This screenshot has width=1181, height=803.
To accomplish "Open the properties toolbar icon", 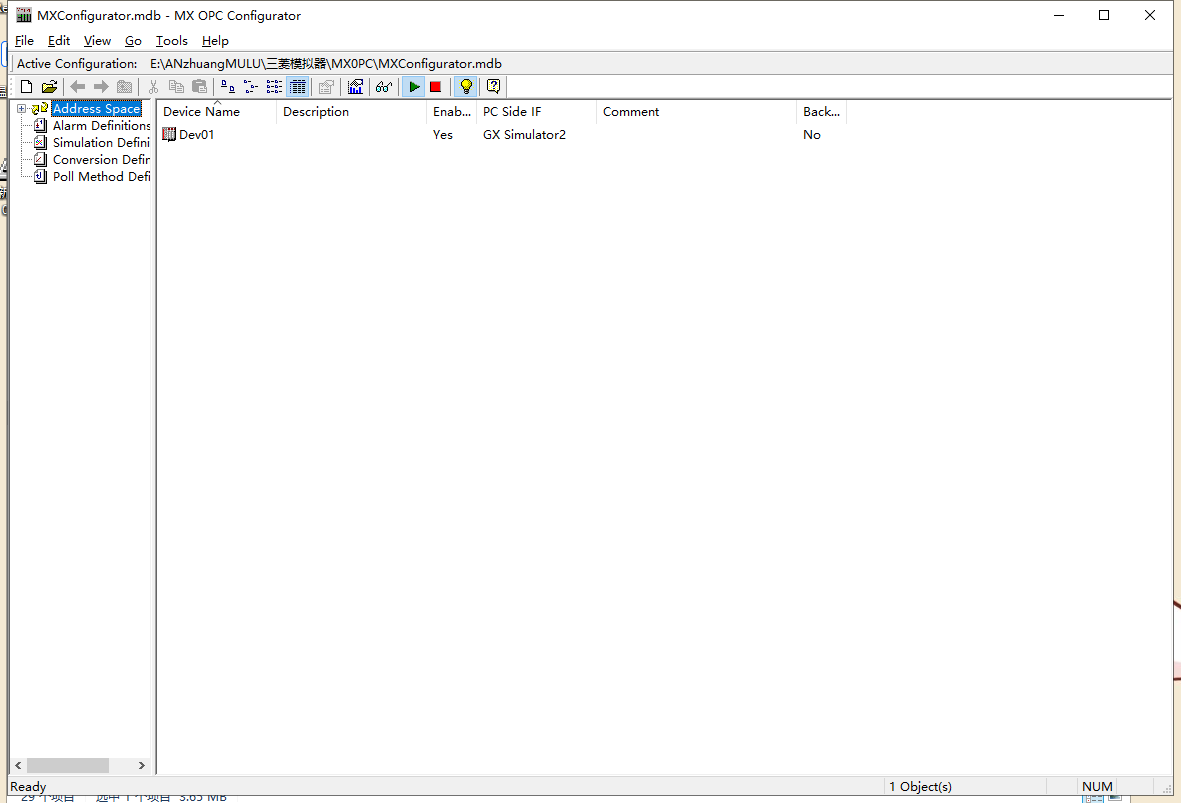I will click(x=326, y=87).
